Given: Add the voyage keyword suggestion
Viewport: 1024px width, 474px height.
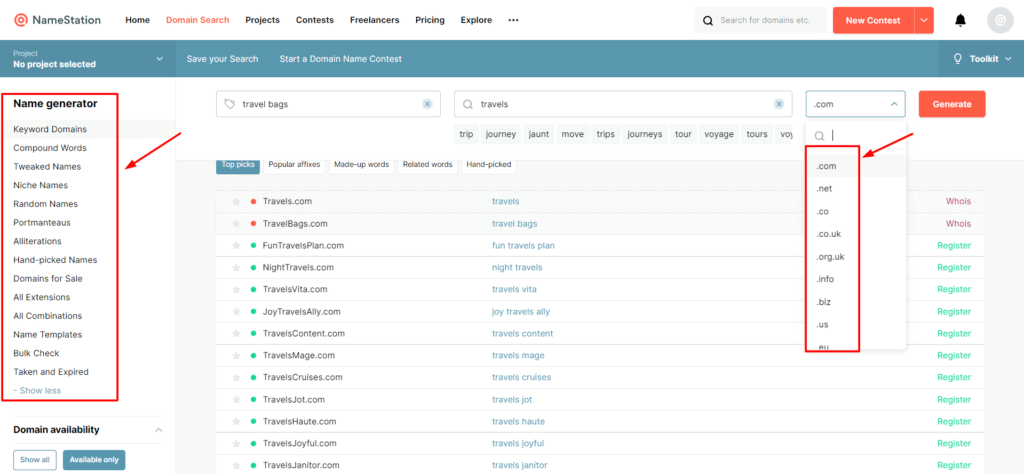Looking at the screenshot, I should click(719, 134).
